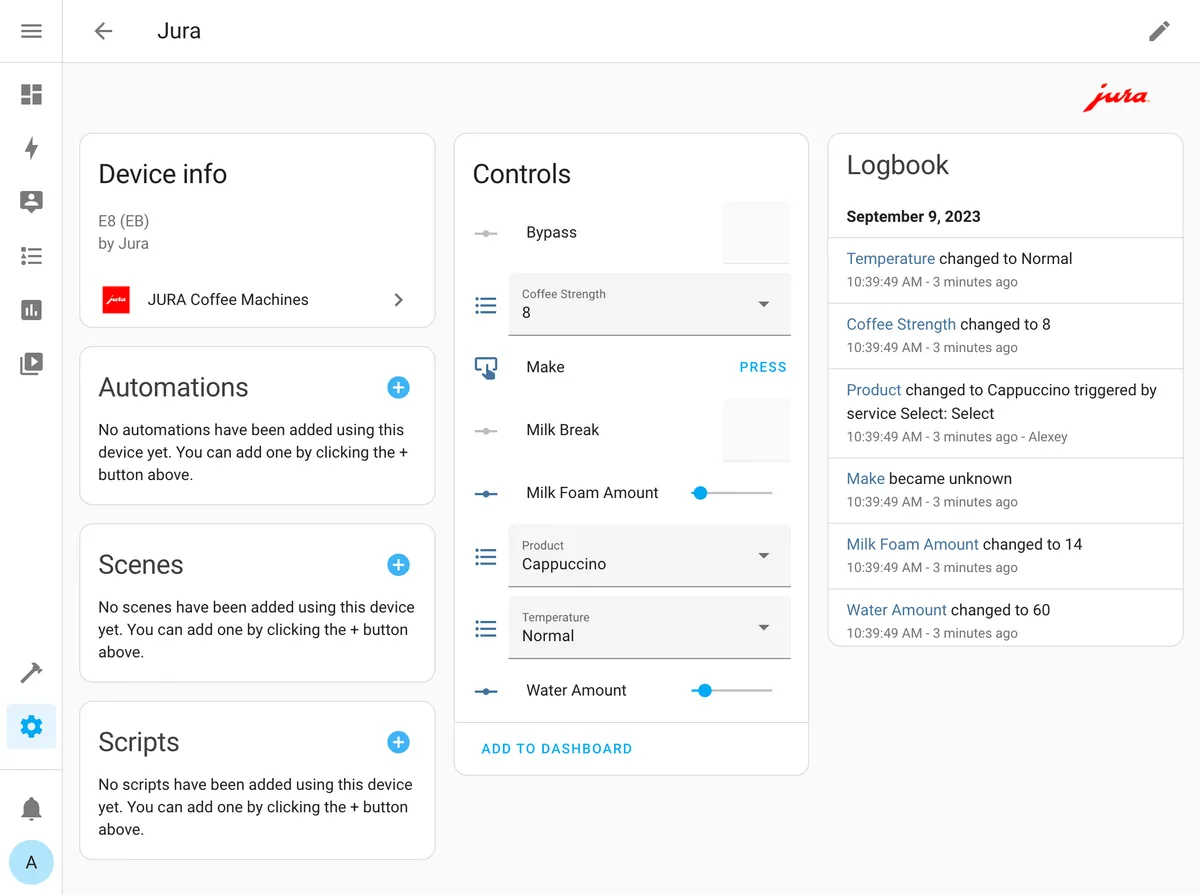This screenshot has width=1200, height=895.
Task: Click the Temperature list icon
Action: click(486, 628)
